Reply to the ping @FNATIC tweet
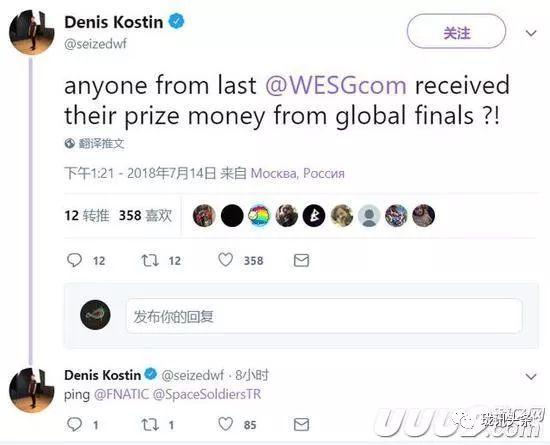Viewport: 550px width, 445px height. [x=74, y=424]
